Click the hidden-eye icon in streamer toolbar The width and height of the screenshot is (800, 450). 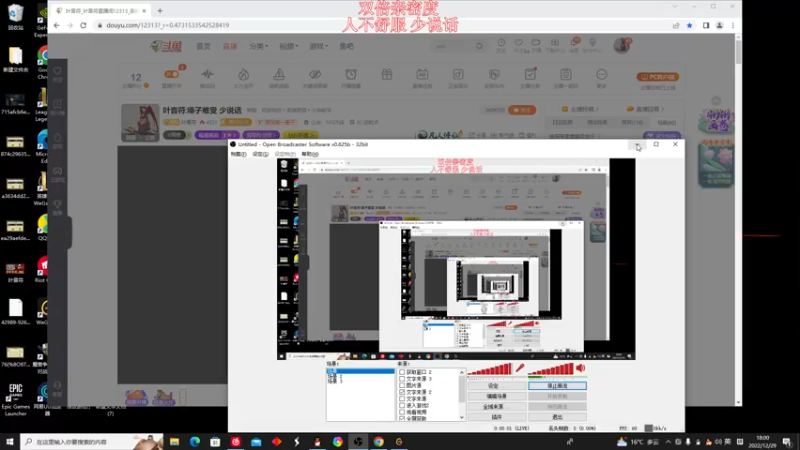[x=315, y=74]
